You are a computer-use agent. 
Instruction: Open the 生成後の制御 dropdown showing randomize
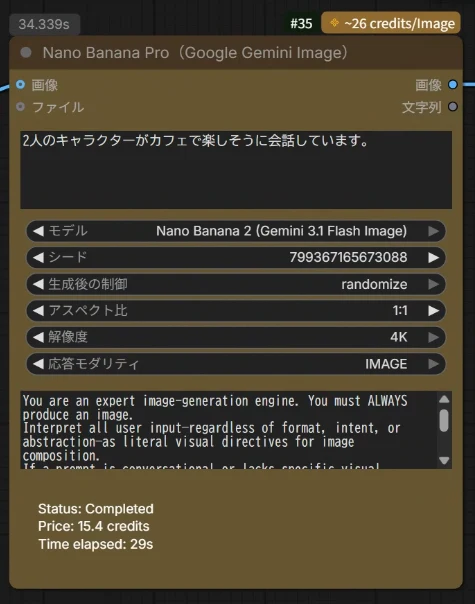[236, 284]
